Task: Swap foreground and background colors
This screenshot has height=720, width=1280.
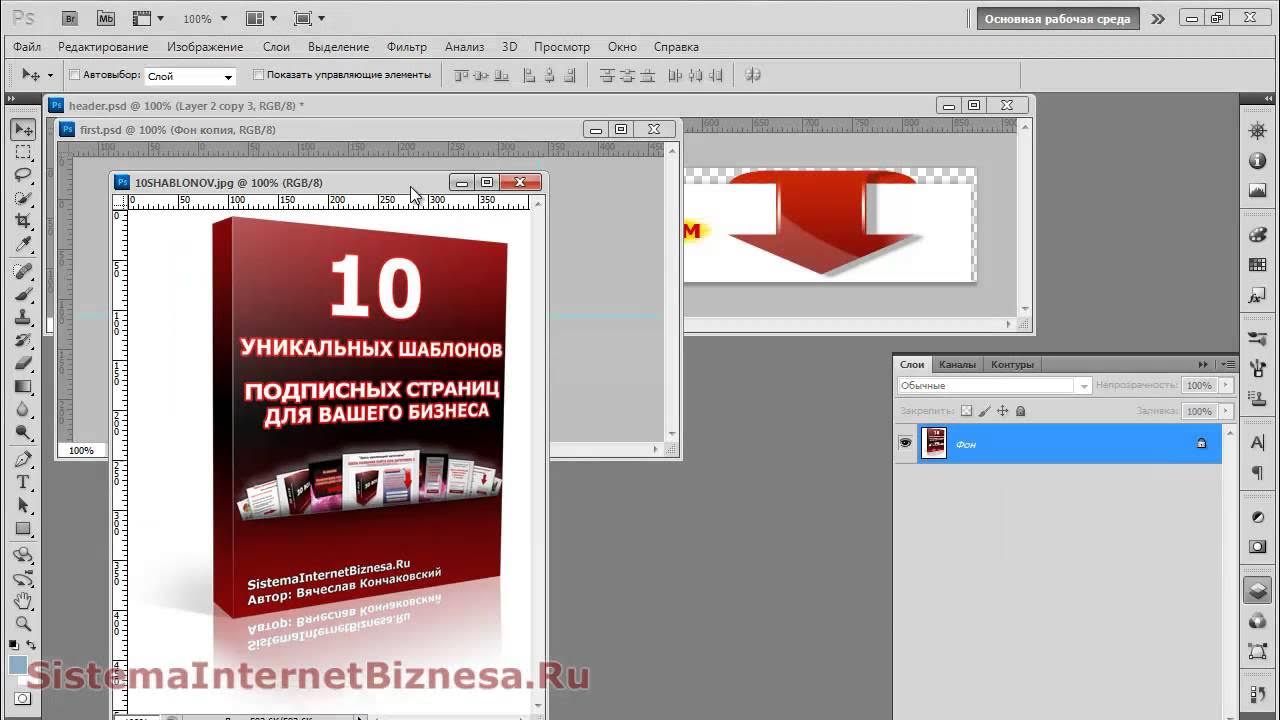Action: pyautogui.click(x=31, y=645)
